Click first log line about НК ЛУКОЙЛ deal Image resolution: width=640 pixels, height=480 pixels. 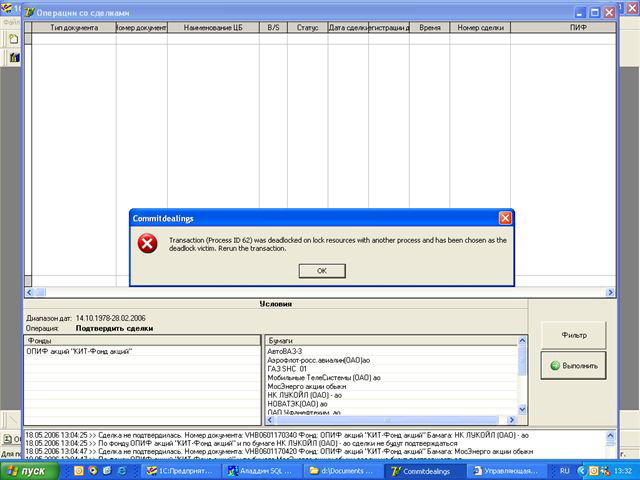[277, 436]
